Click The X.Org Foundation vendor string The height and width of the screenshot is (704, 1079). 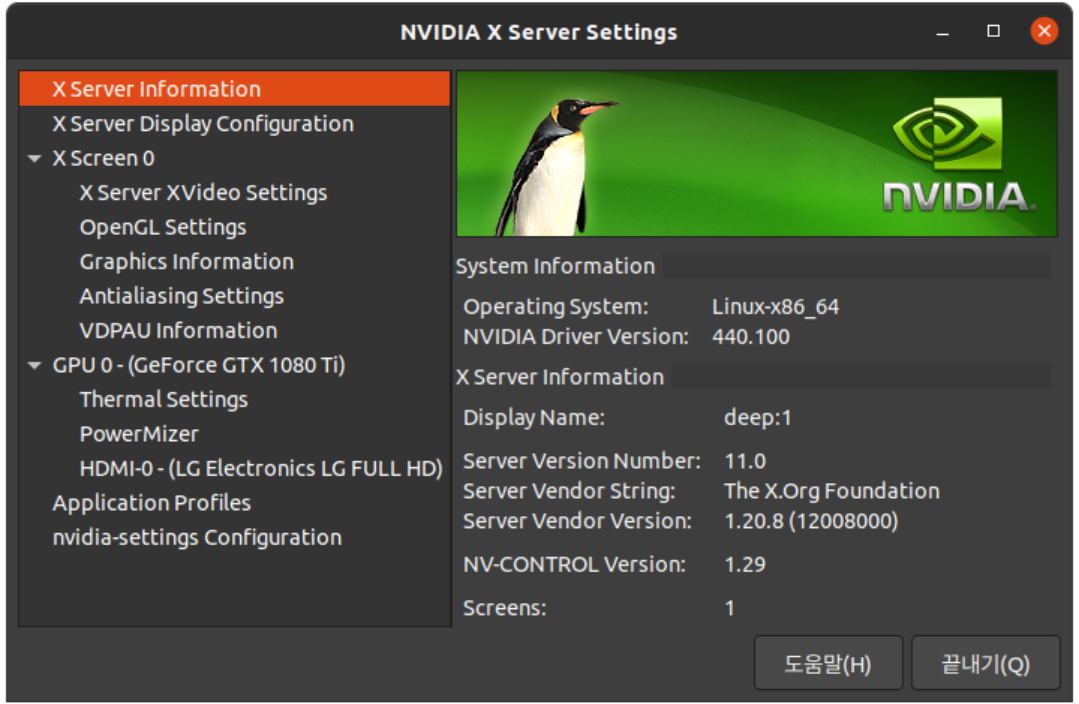click(832, 491)
